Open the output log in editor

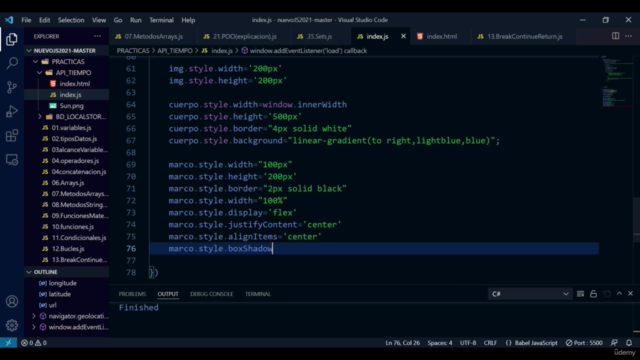coord(607,294)
